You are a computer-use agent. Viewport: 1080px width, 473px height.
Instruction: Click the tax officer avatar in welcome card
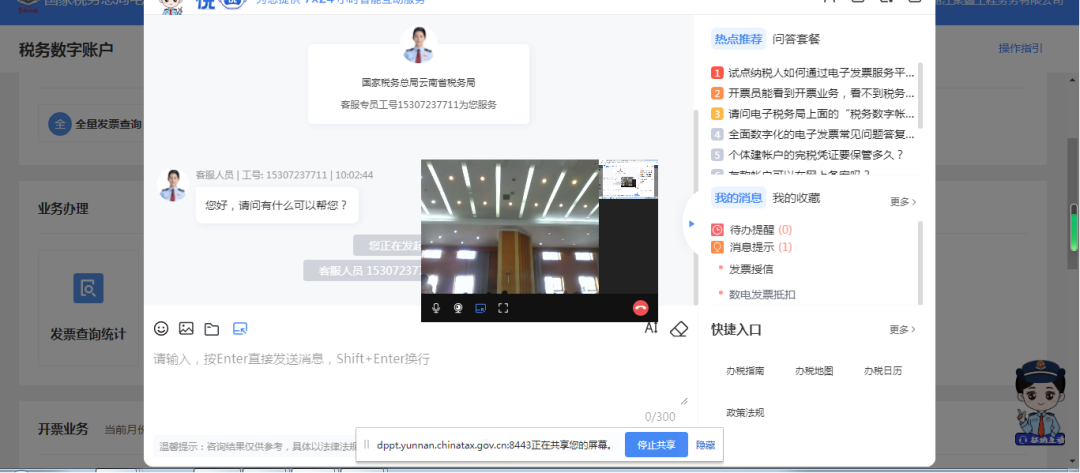click(419, 44)
